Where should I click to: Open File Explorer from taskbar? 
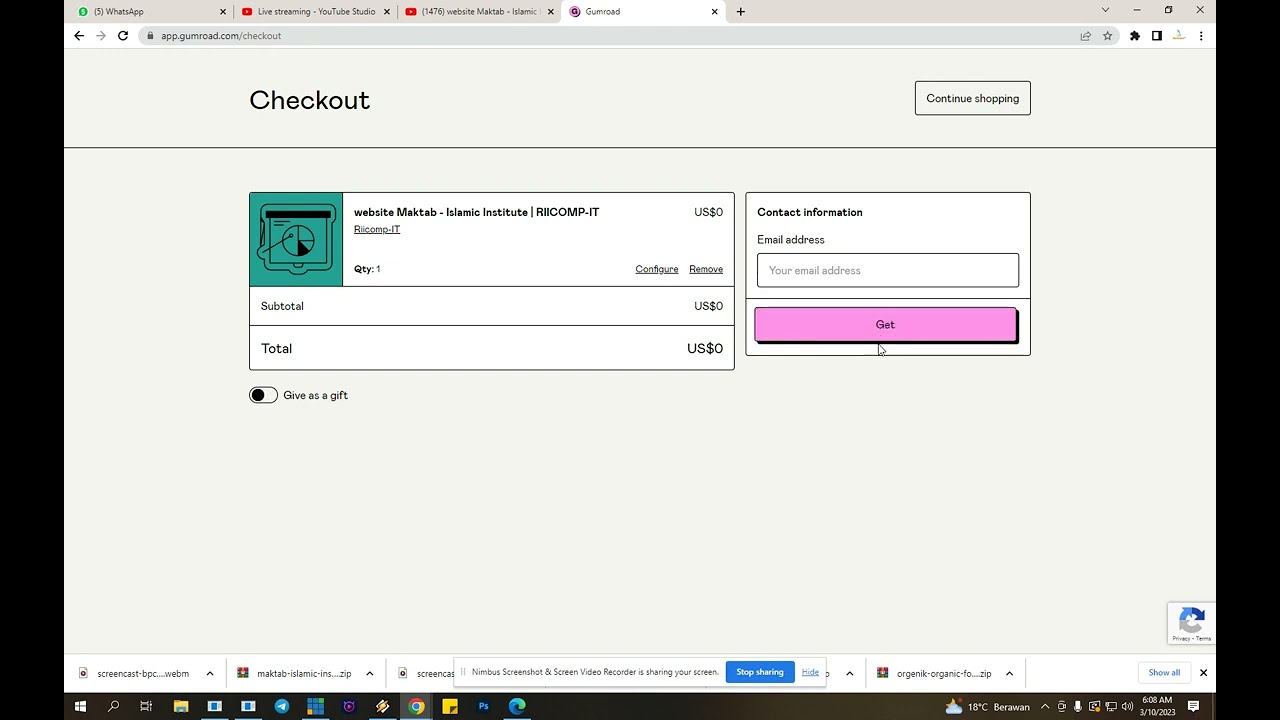click(181, 707)
